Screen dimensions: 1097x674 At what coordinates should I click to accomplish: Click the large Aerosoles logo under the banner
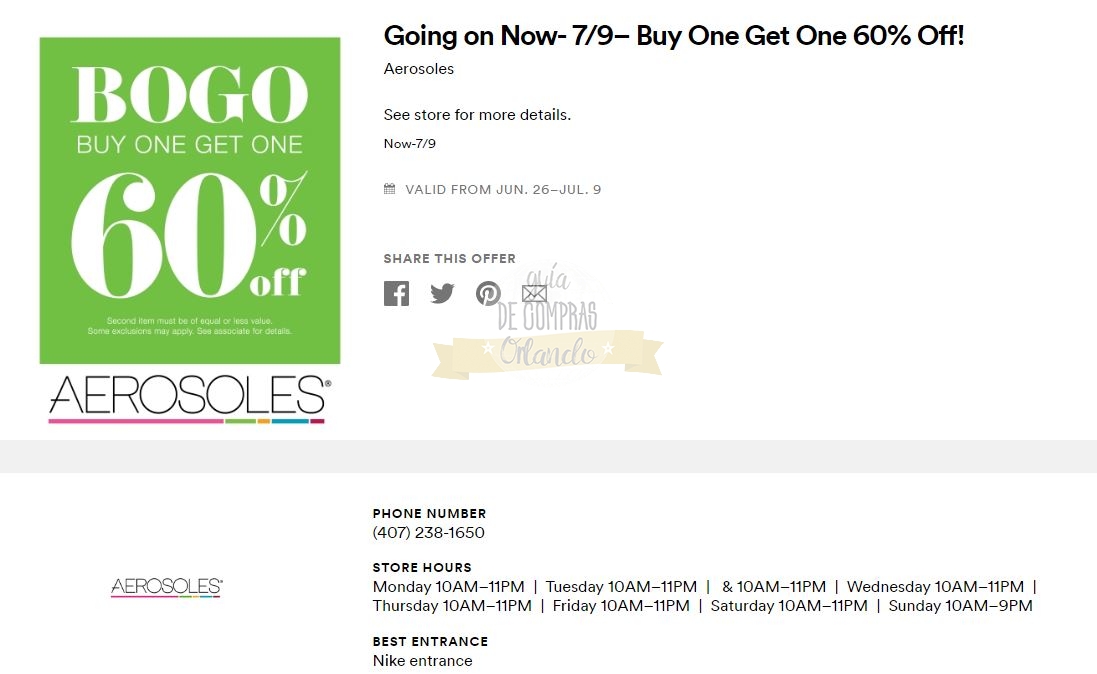[188, 398]
